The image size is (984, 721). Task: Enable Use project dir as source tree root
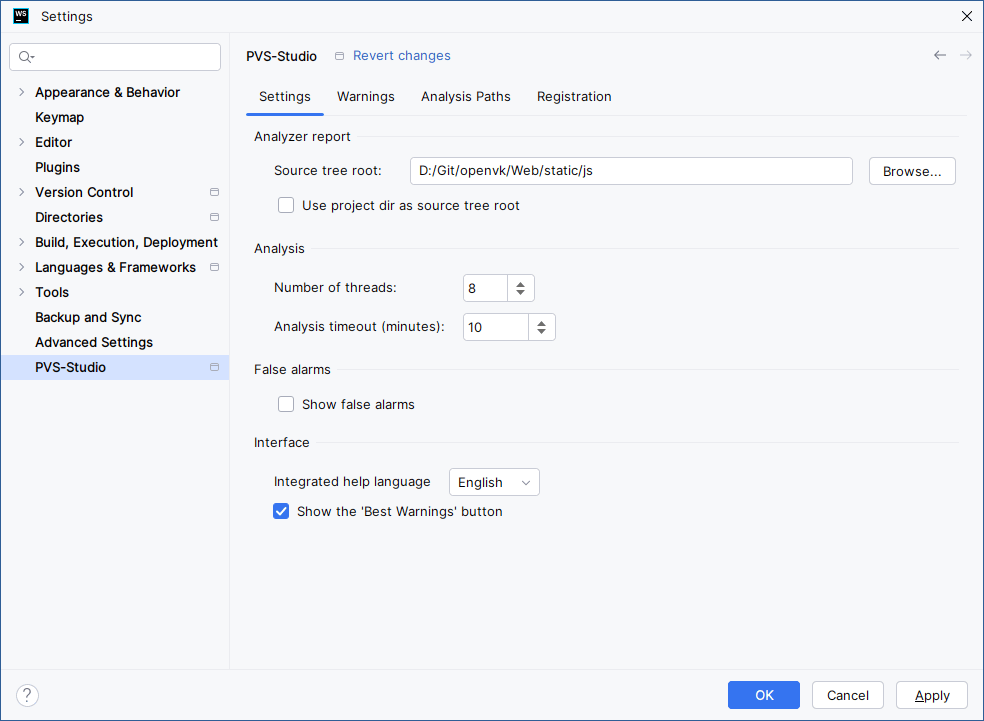[x=286, y=205]
